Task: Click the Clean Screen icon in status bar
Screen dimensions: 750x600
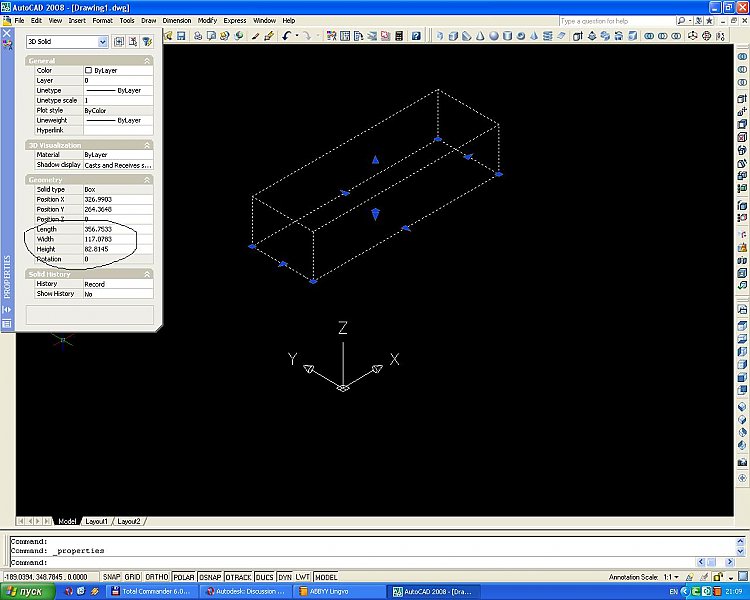Action: pyautogui.click(x=741, y=577)
